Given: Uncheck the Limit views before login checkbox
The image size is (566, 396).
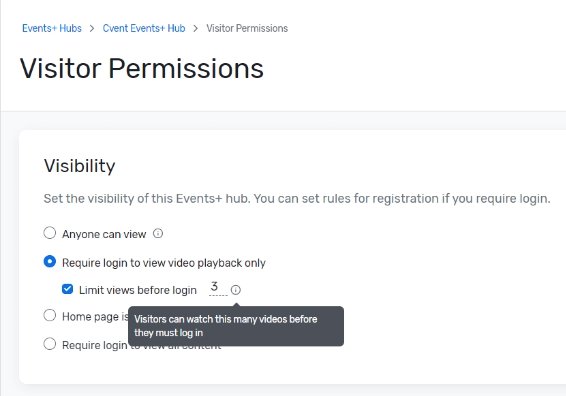Looking at the screenshot, I should click(68, 289).
